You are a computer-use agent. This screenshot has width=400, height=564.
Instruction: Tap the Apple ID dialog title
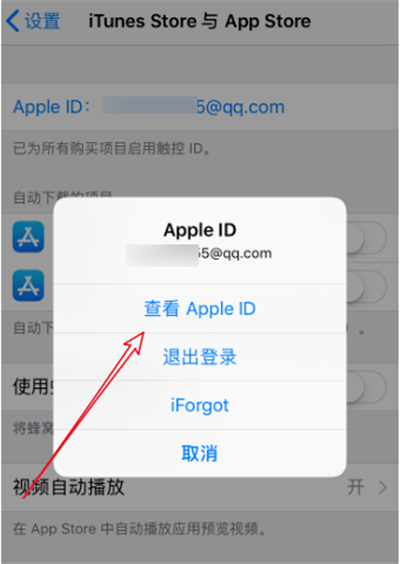[x=200, y=230]
